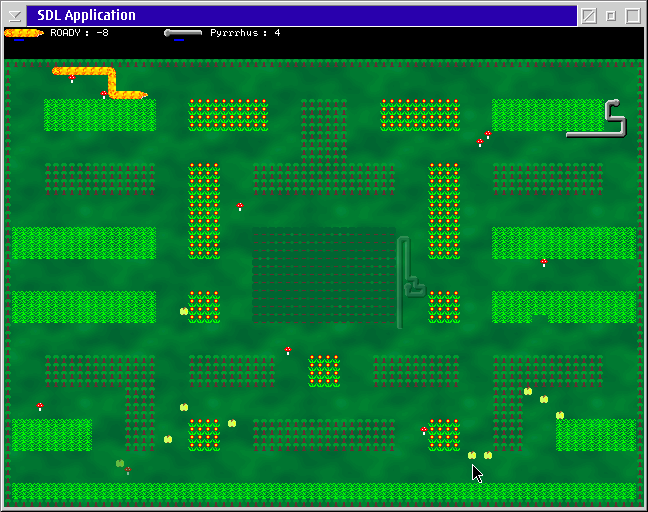Image resolution: width=648 pixels, height=512 pixels.
Task: Click the diagonal-slash button in the title bar
Action: 589,16
